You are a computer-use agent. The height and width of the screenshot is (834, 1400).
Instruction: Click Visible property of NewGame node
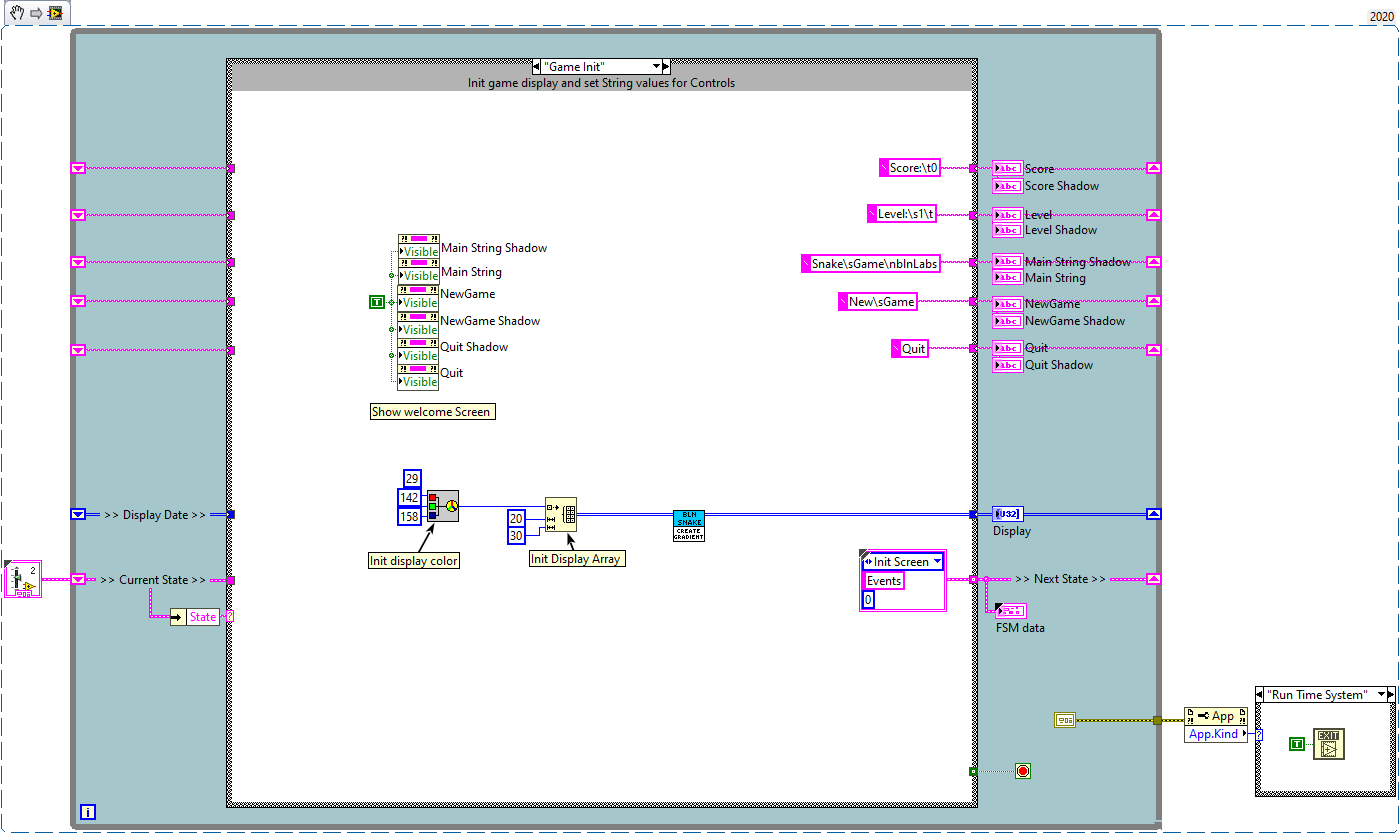point(419,303)
